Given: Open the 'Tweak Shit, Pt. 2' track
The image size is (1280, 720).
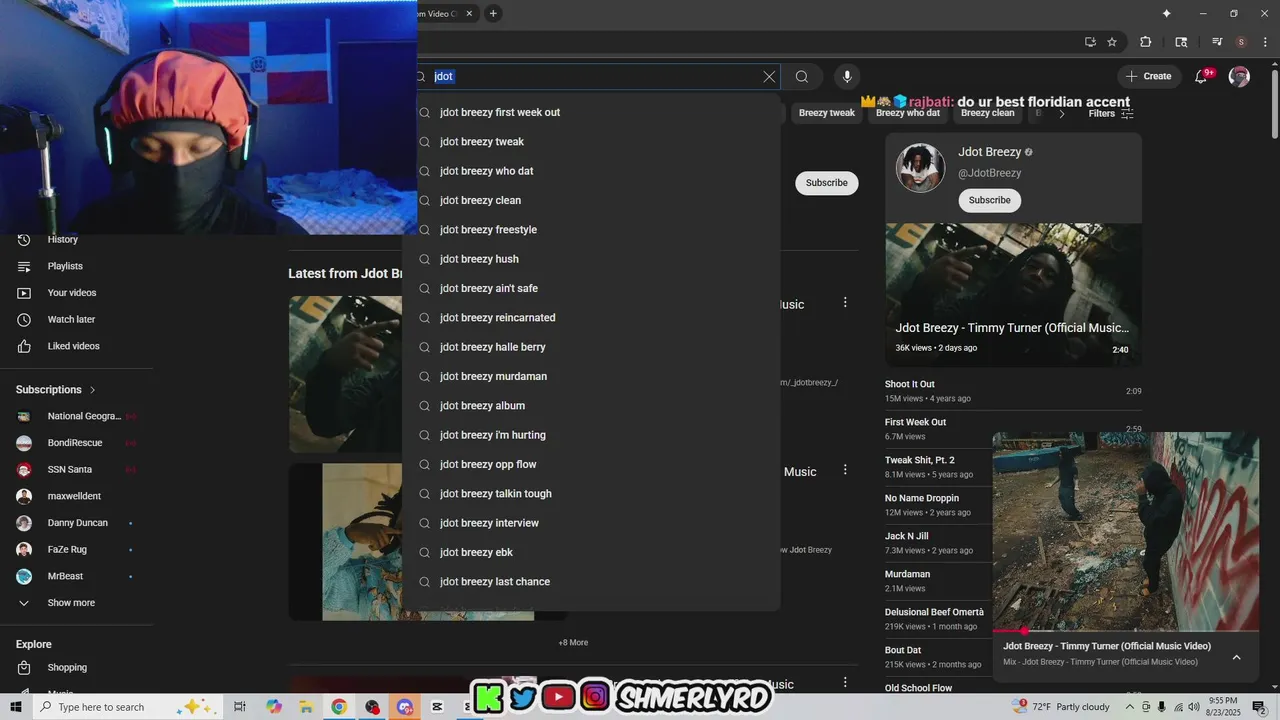Looking at the screenshot, I should 919,460.
